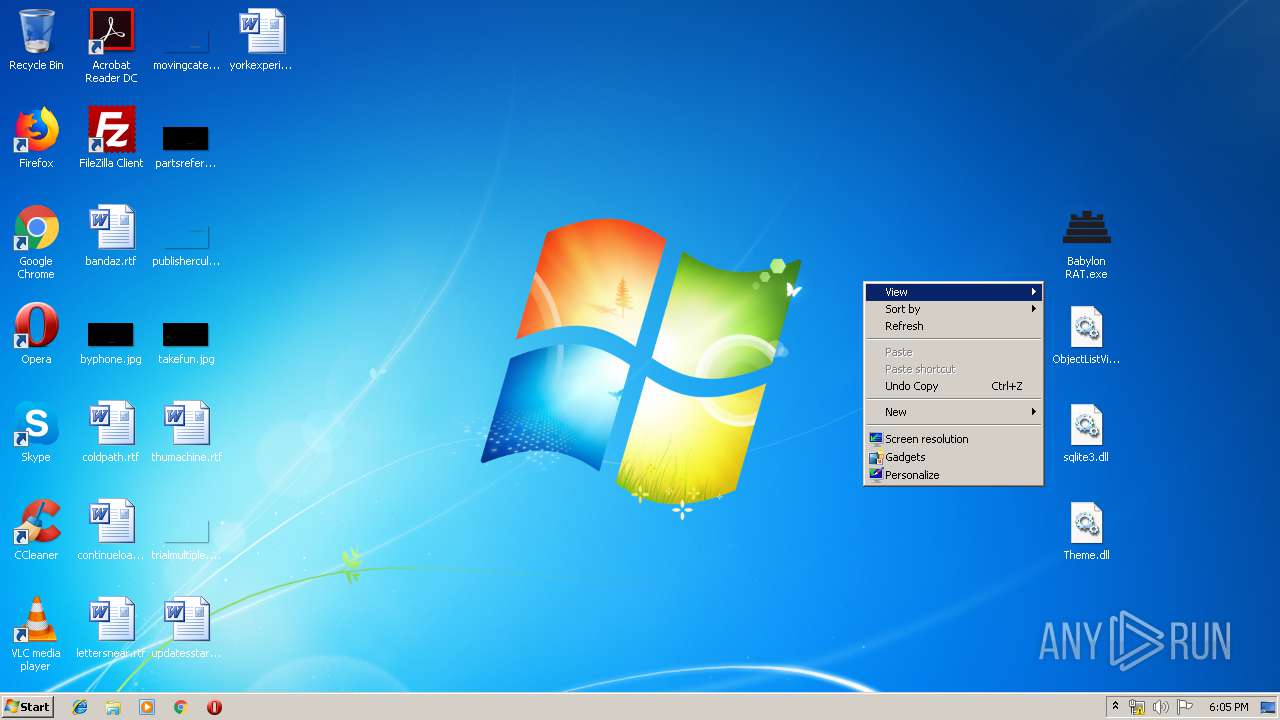Select the byphone.jpg image file
Screen dimensions: 1280x720
pyautogui.click(x=111, y=342)
